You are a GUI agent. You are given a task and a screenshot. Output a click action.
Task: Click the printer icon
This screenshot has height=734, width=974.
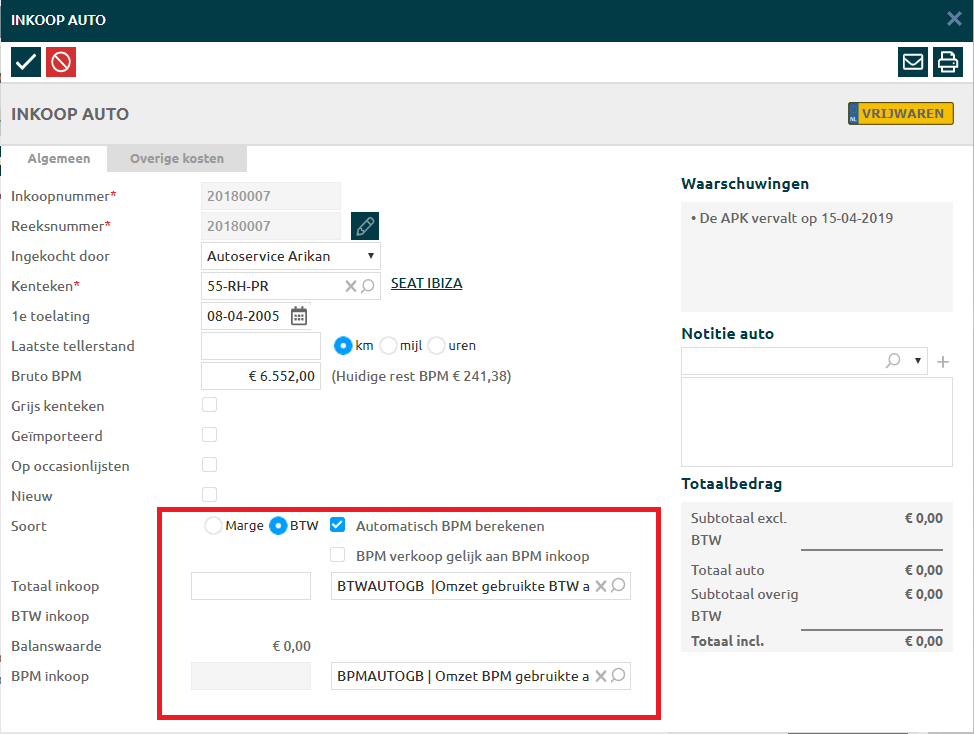pyautogui.click(x=946, y=62)
